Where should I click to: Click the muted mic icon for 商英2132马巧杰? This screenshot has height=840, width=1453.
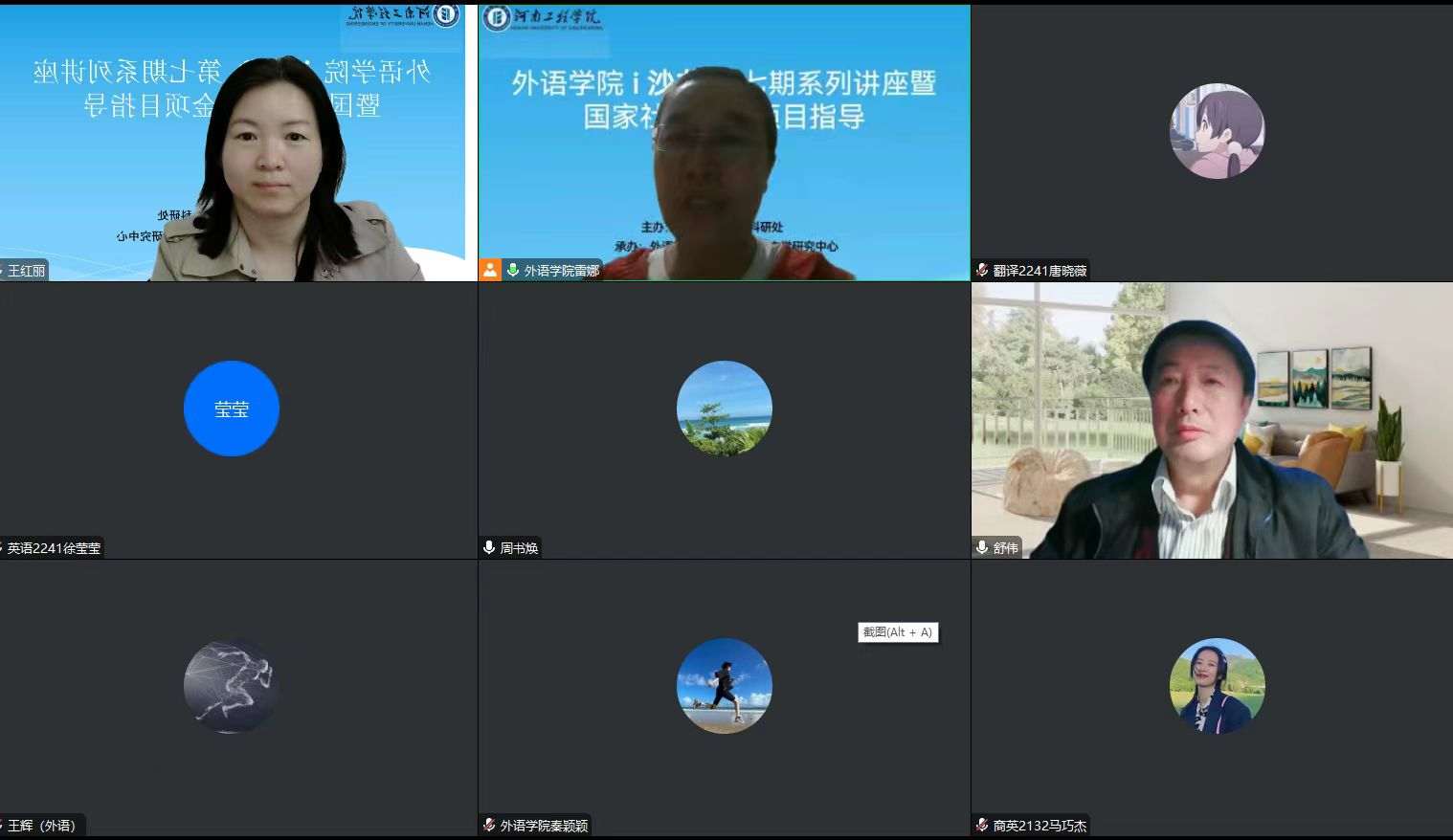pyautogui.click(x=982, y=826)
